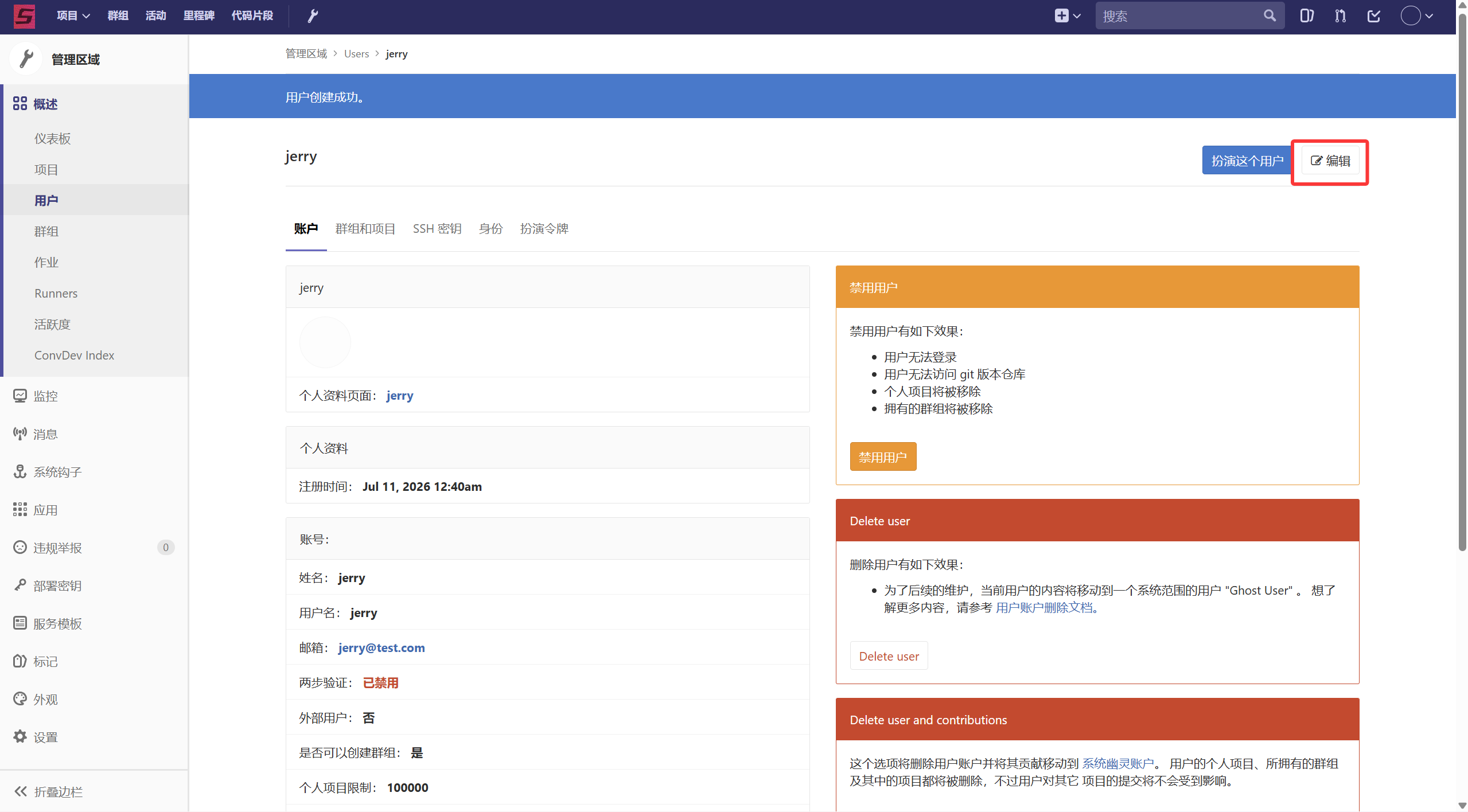The height and width of the screenshot is (812, 1468).
Task: Click the 设置 gear icon in sidebar
Action: 20,736
